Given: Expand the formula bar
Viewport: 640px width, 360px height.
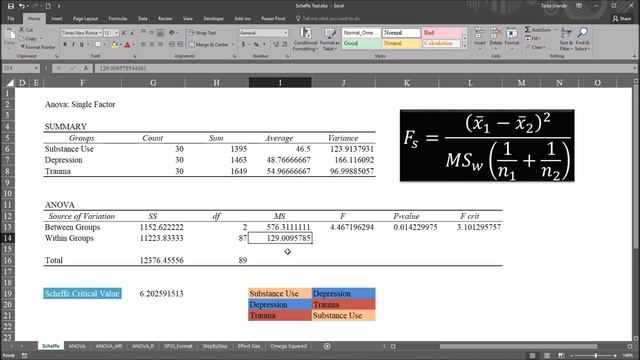Looking at the screenshot, I should [635, 68].
